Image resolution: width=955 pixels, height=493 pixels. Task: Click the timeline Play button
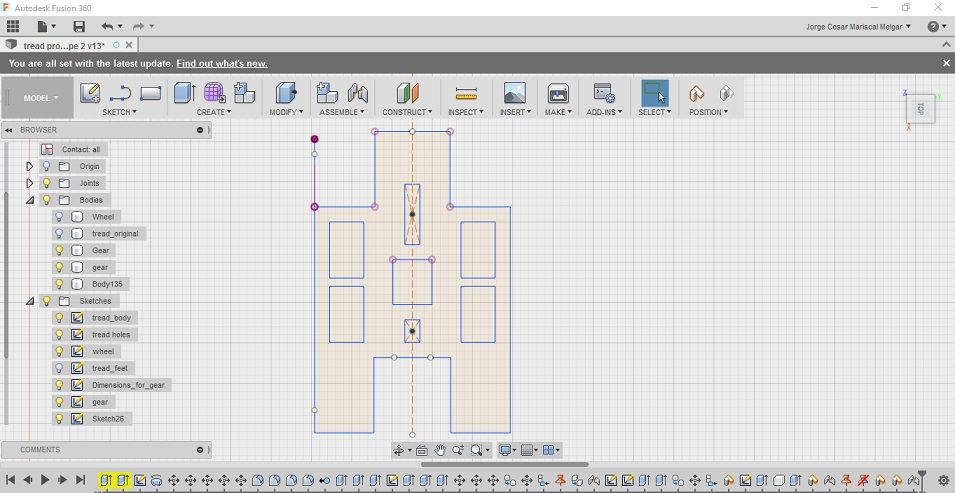click(45, 480)
